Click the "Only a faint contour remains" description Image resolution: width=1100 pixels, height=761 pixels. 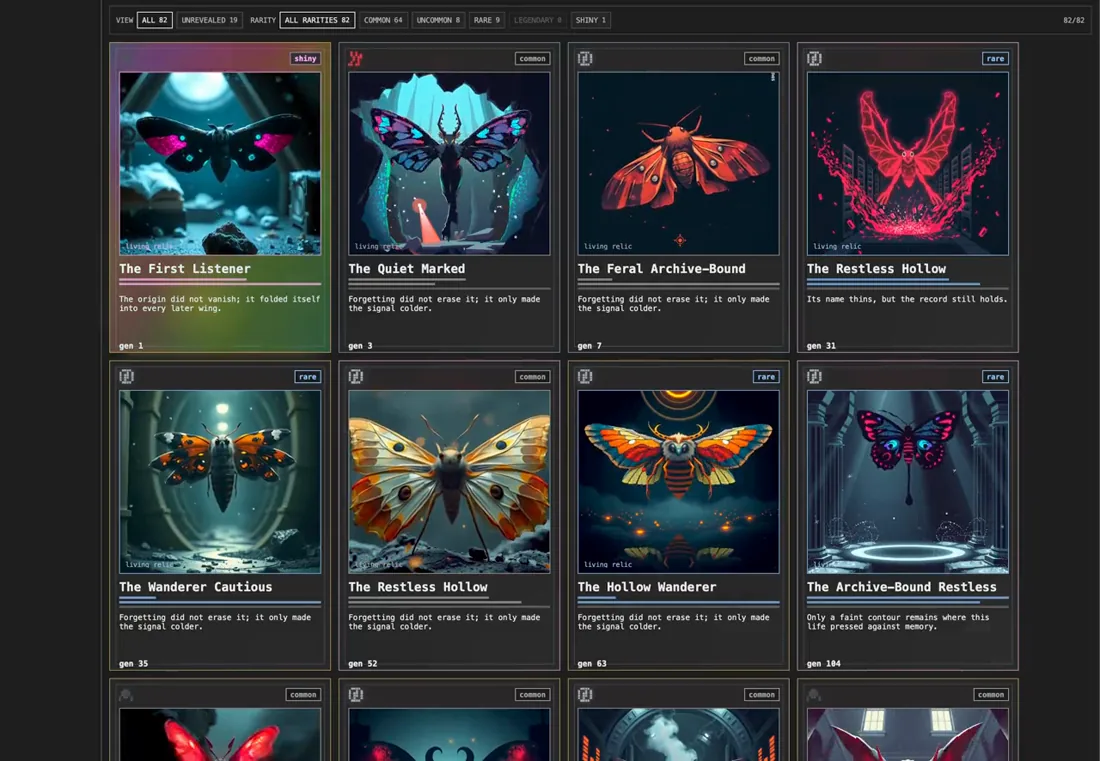(898, 622)
